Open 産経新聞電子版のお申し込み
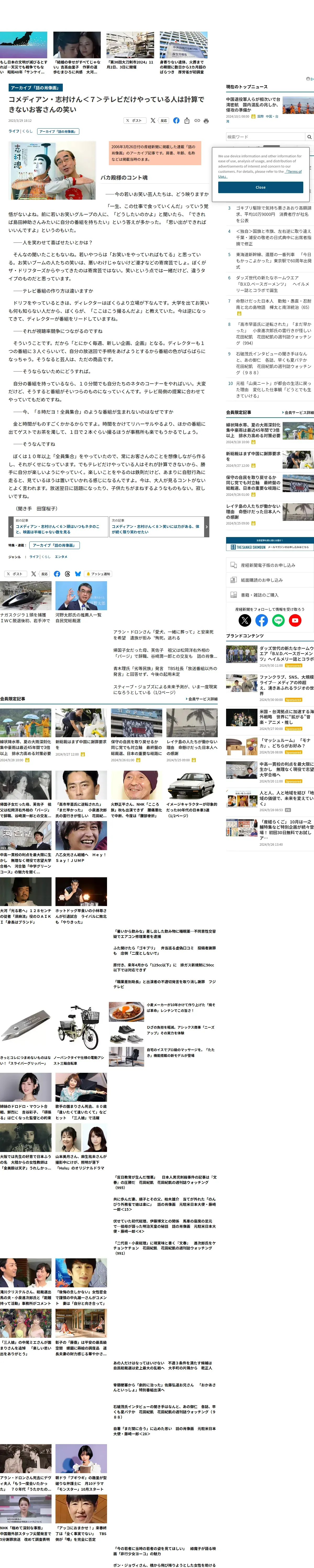Screen dimensions: 314x1568 [270, 565]
